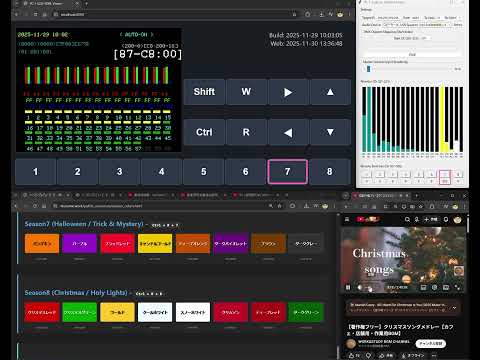Image resolution: width=480 pixels, height=360 pixels.
Task: Select number pad button 3
Action: pos(120,172)
